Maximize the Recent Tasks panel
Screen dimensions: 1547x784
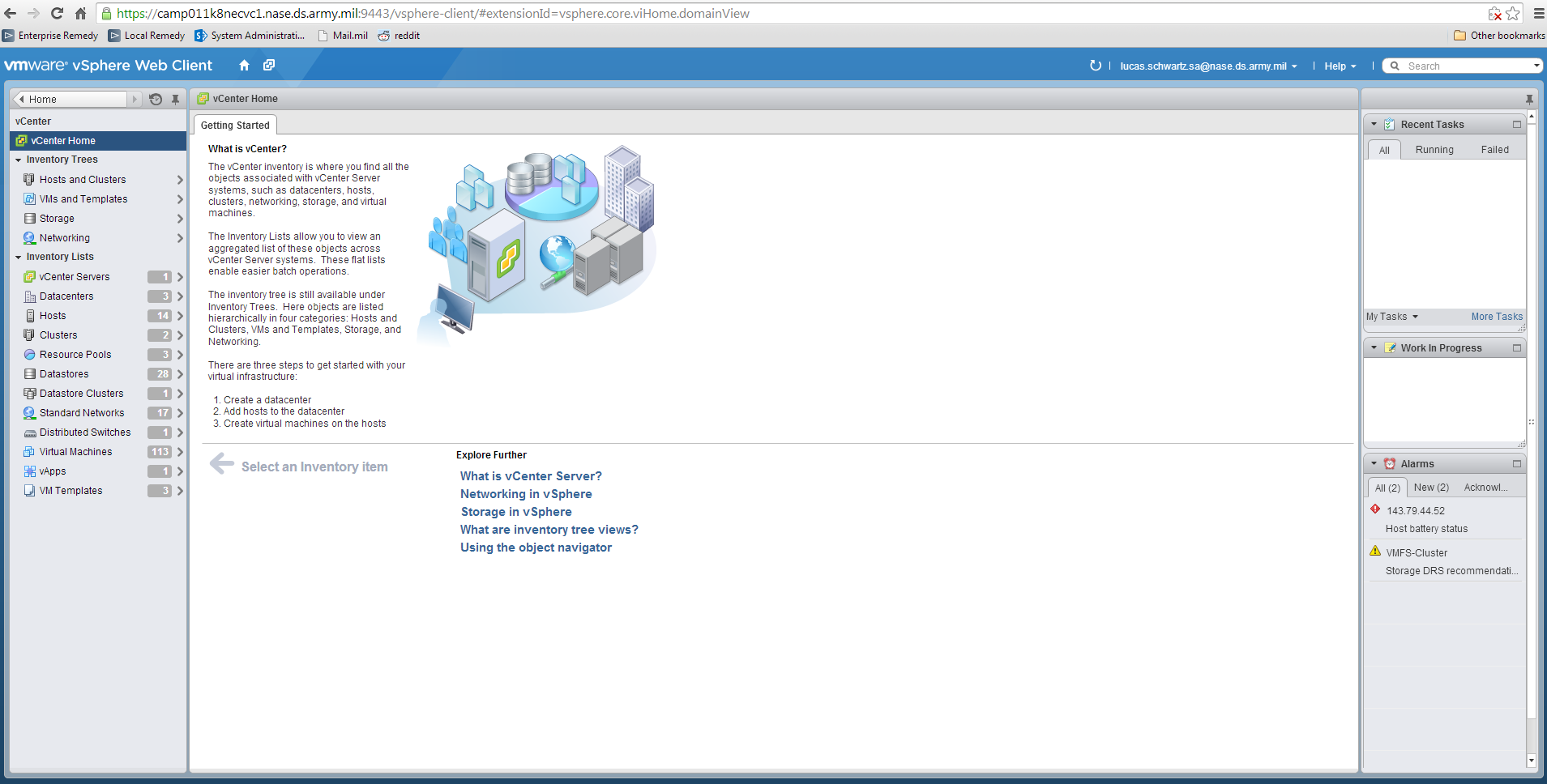(x=1516, y=125)
